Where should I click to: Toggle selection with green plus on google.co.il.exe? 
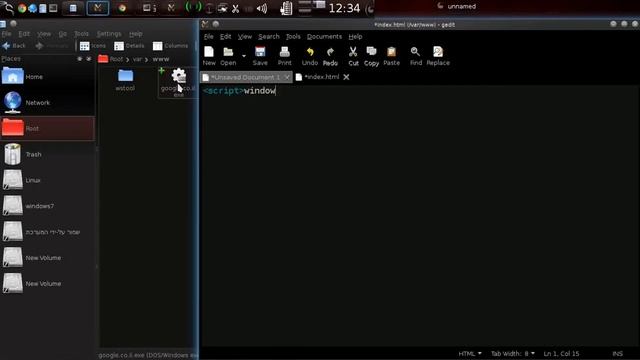pyautogui.click(x=162, y=71)
